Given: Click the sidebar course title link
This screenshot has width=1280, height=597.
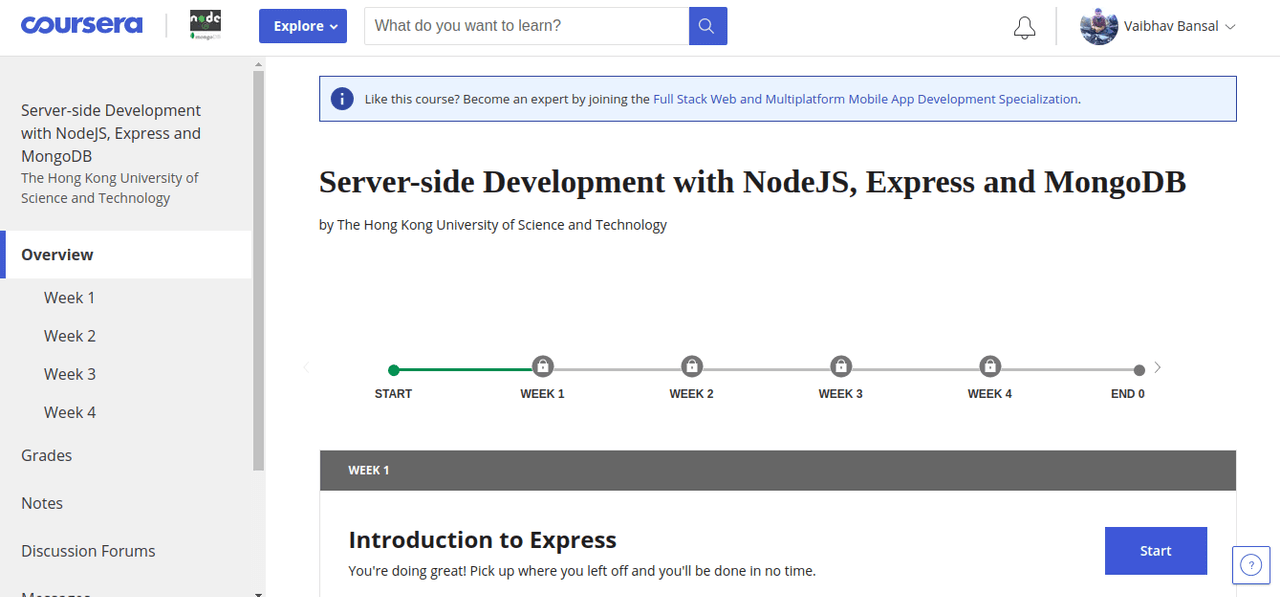Looking at the screenshot, I should (111, 133).
